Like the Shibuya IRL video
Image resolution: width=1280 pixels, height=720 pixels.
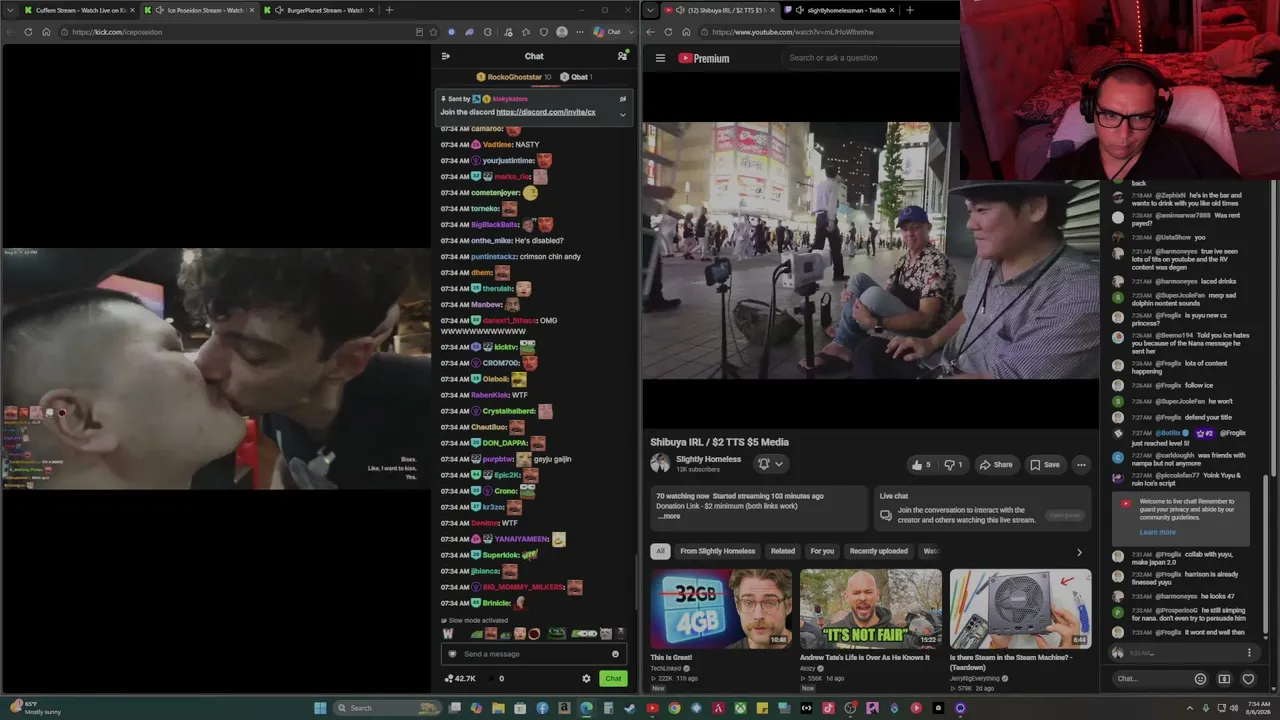920,464
